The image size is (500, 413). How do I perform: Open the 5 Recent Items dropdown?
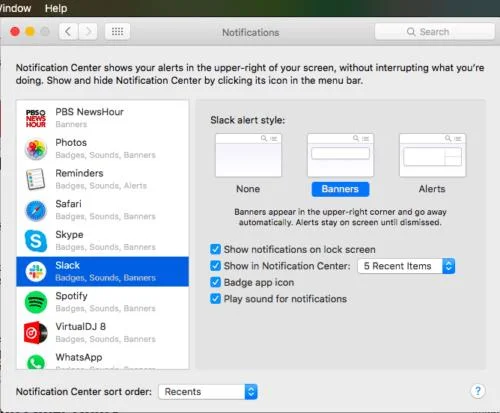[406, 266]
